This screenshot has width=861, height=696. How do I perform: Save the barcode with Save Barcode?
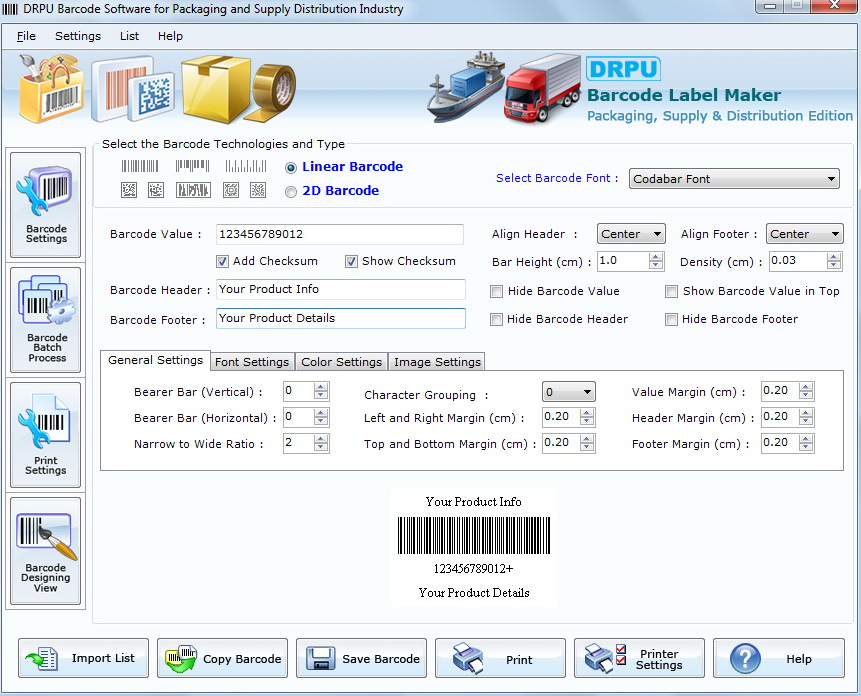(361, 659)
